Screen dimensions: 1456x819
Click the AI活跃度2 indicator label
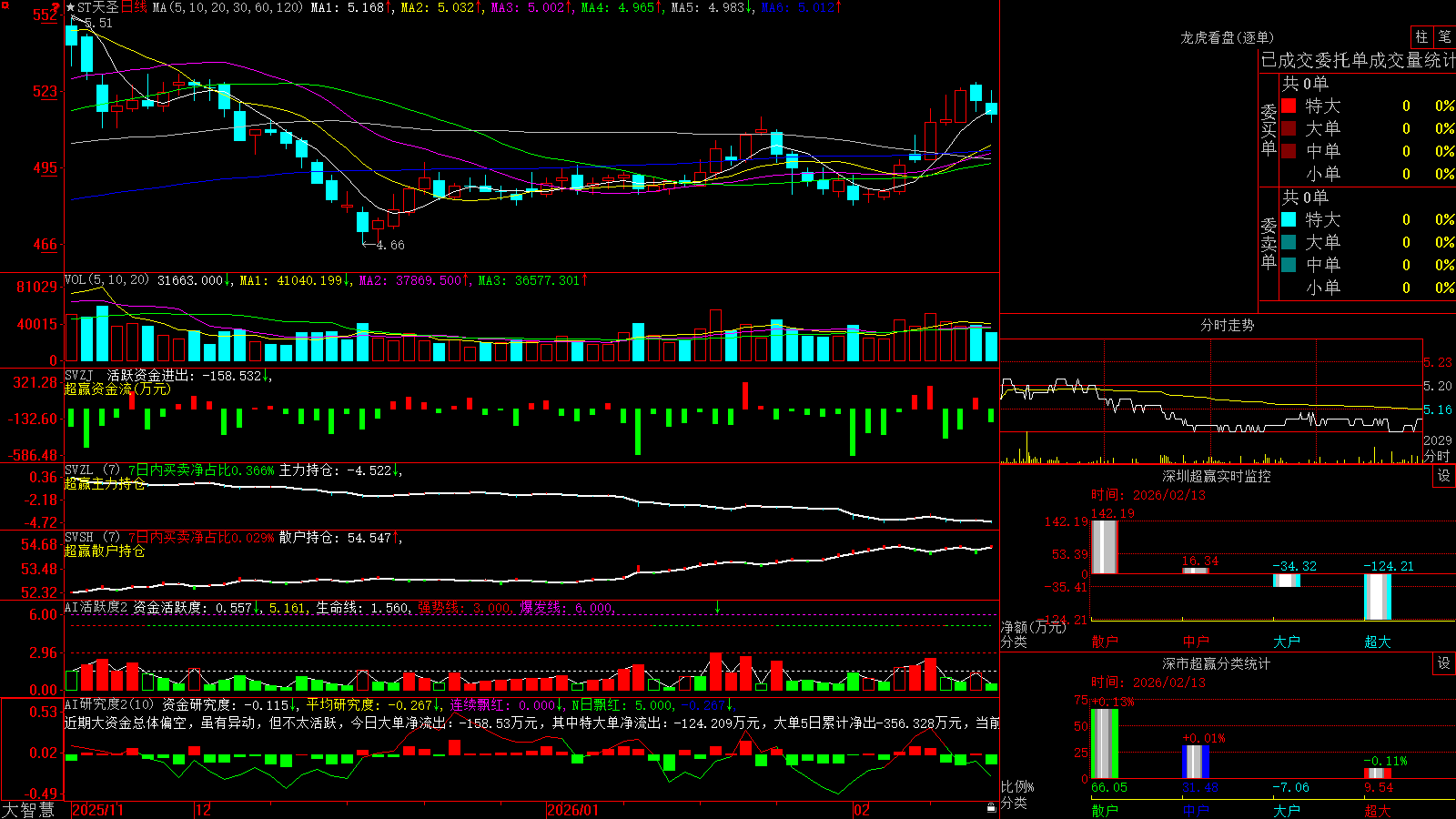(96, 607)
